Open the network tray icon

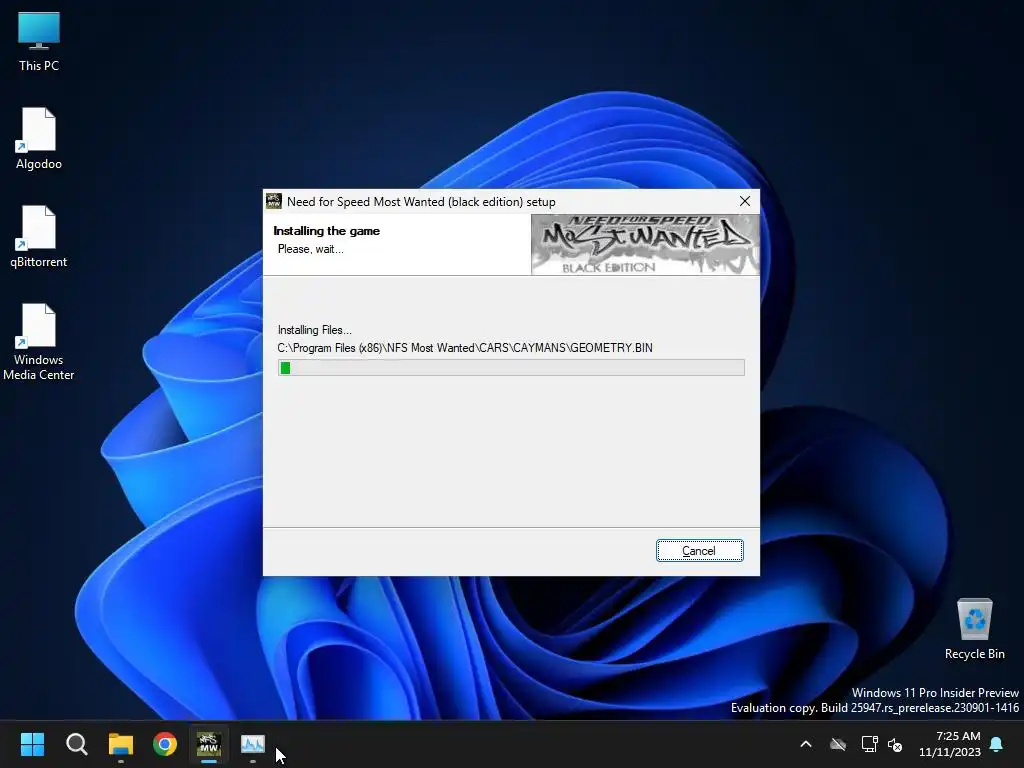869,744
